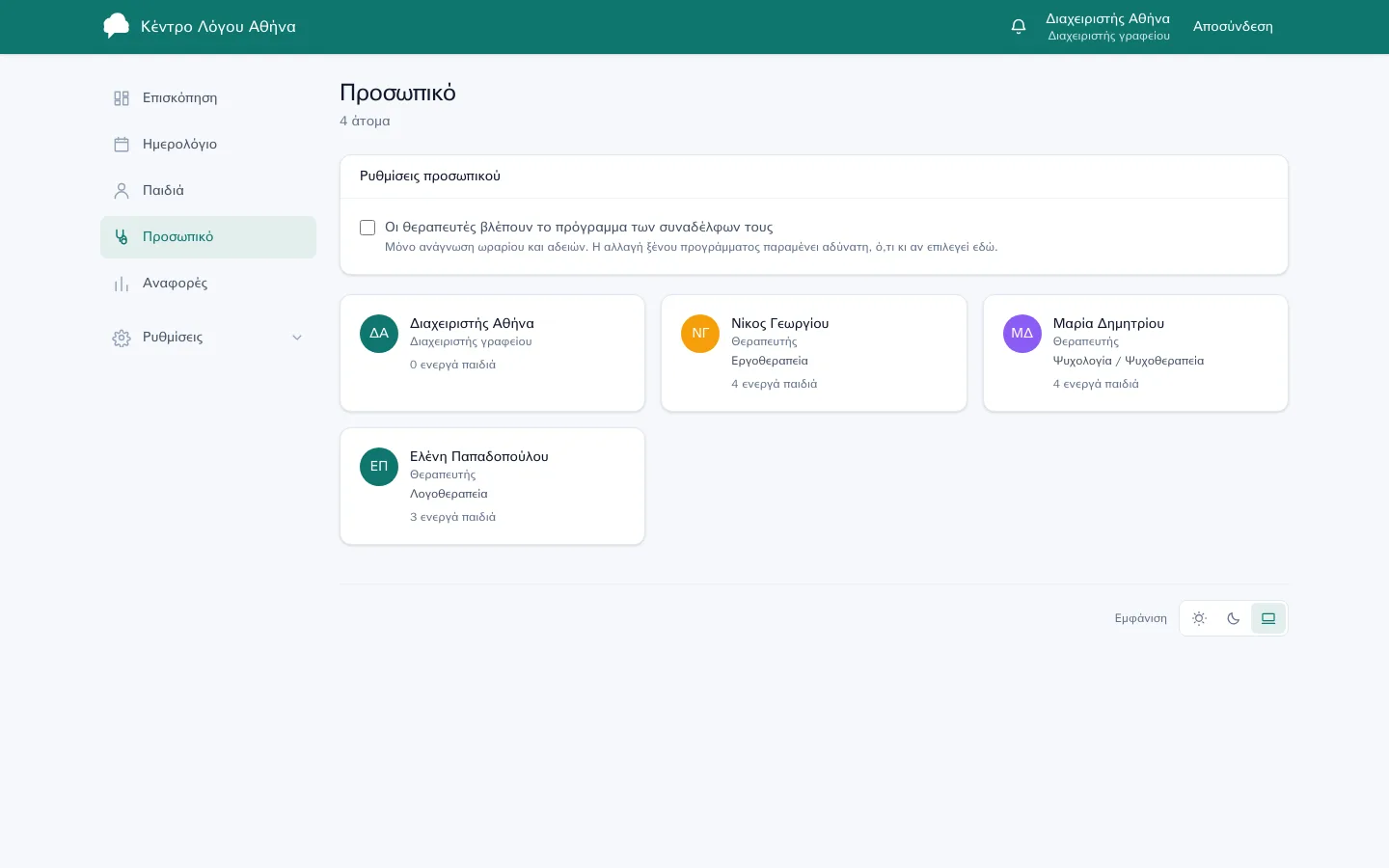The image size is (1389, 868).
Task: Open Ημερολόγιο from sidebar
Action: (208, 145)
